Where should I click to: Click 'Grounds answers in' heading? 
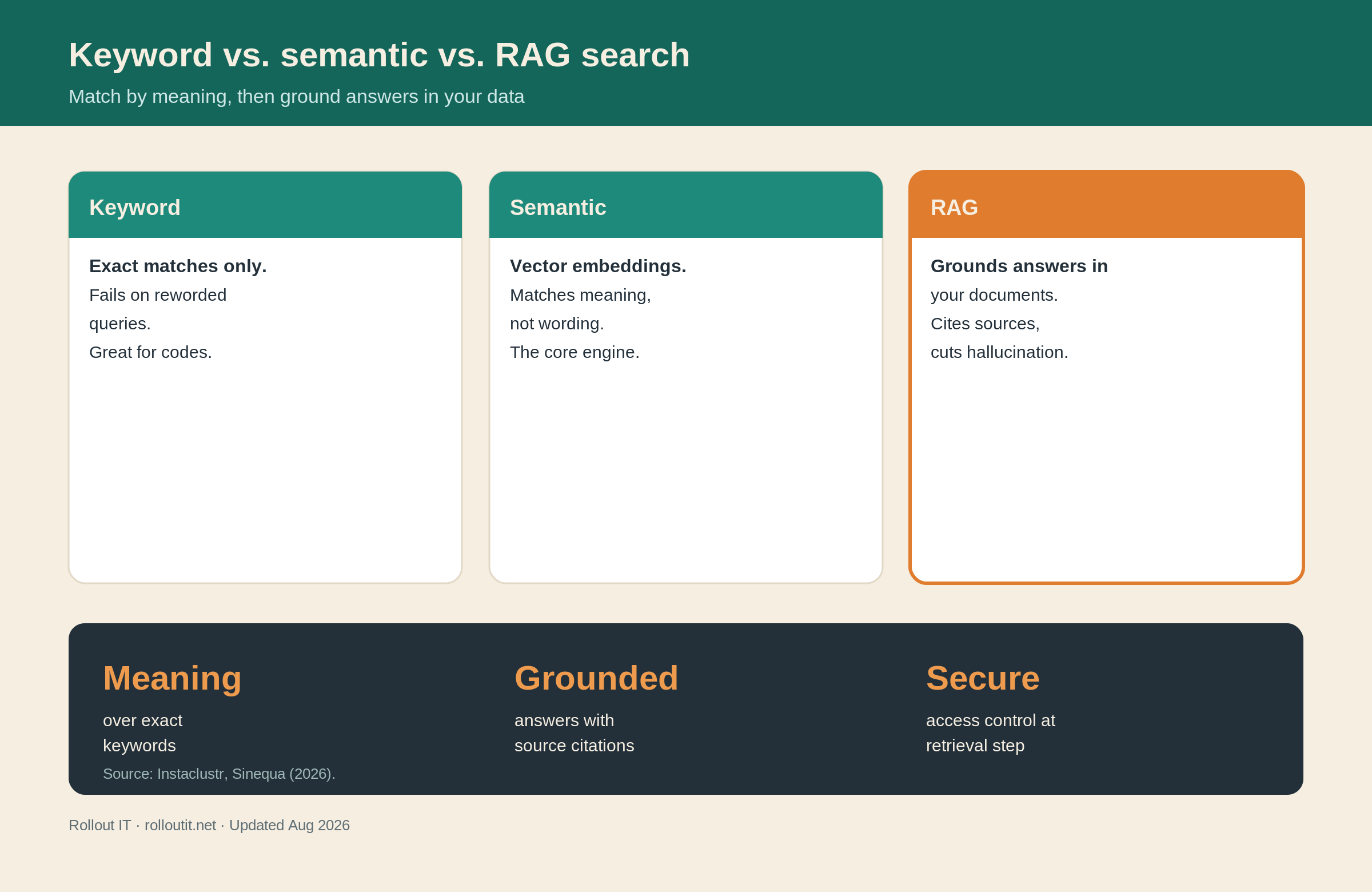coord(1019,266)
